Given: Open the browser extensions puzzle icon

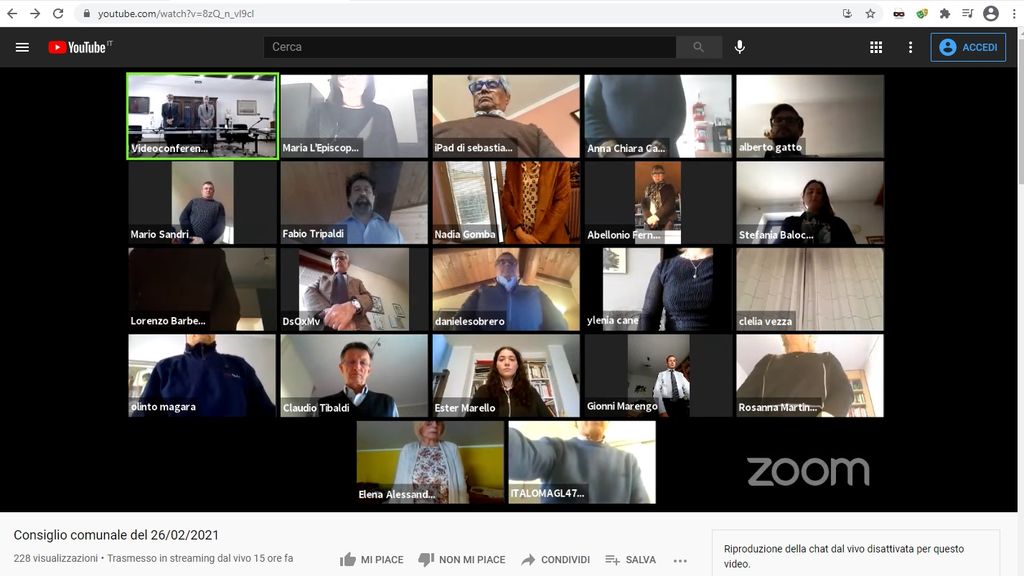Looking at the screenshot, I should click(944, 13).
